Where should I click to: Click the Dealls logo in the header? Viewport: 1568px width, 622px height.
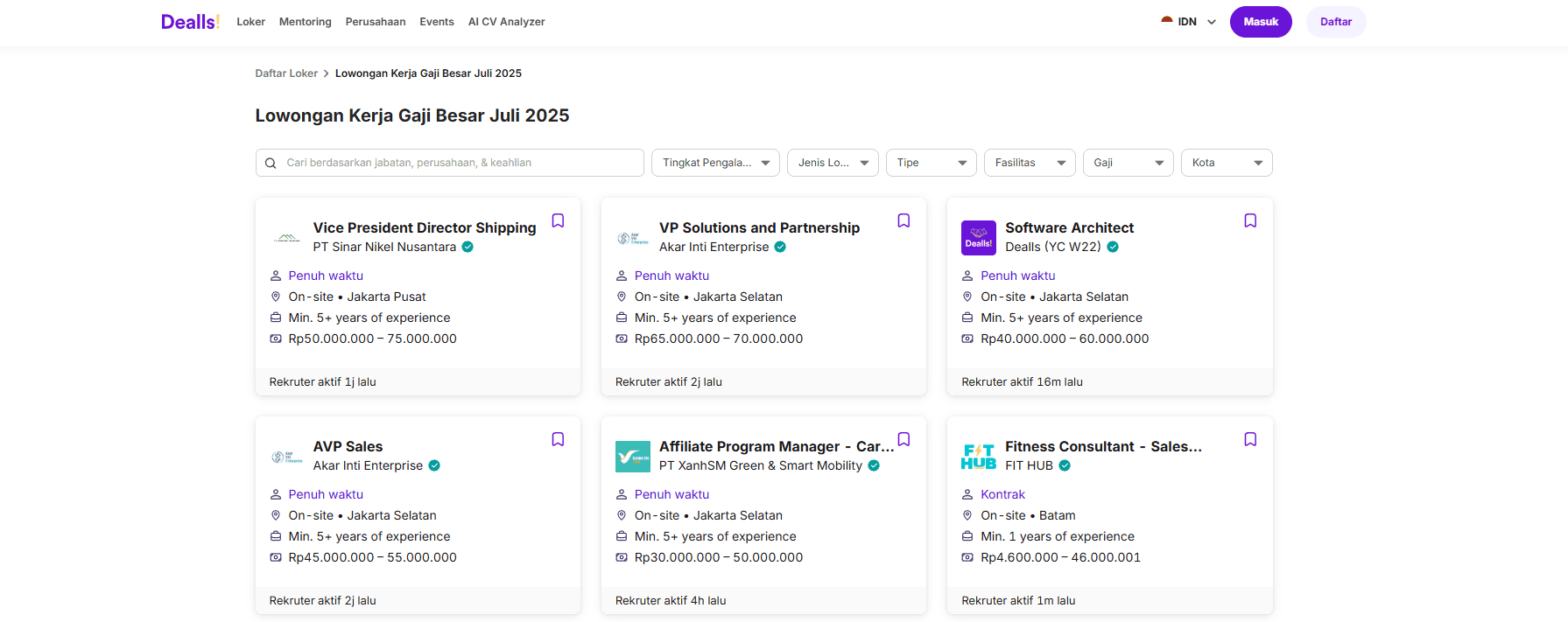coord(190,22)
